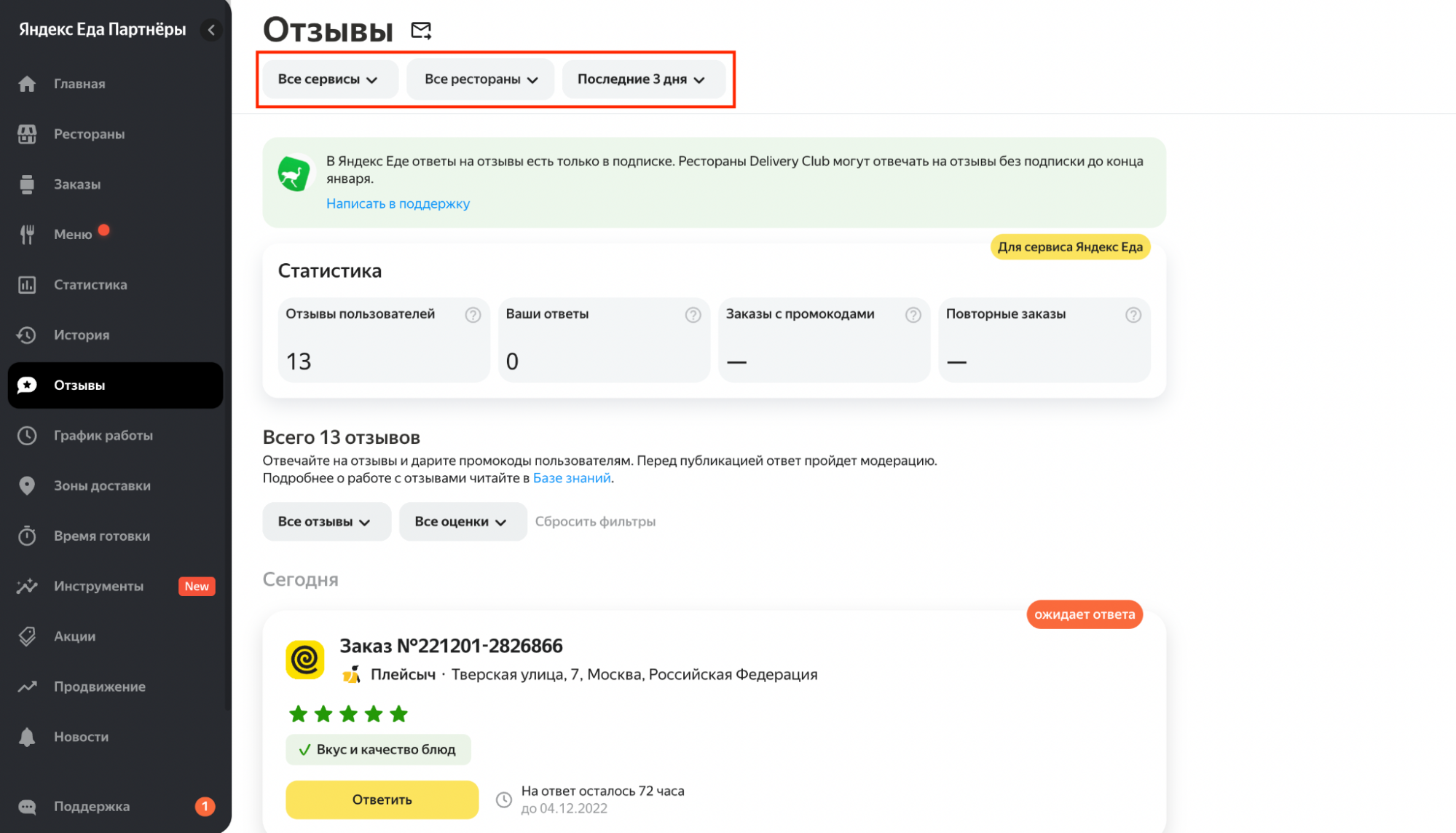Click the 13 value under Отзывы пользователей
Image resolution: width=1456 pixels, height=833 pixels.
pyautogui.click(x=299, y=362)
